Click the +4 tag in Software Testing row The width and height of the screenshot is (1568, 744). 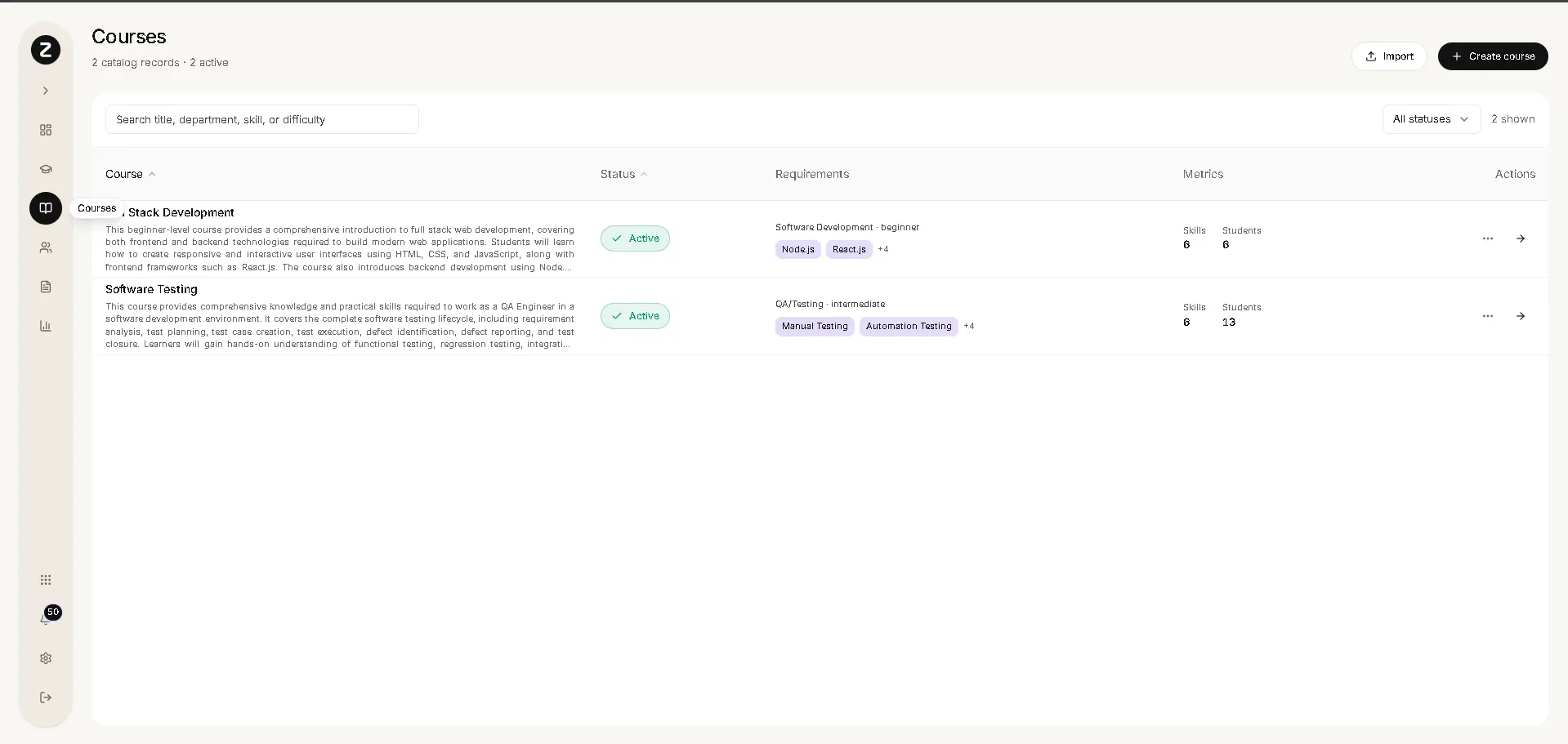(x=969, y=326)
